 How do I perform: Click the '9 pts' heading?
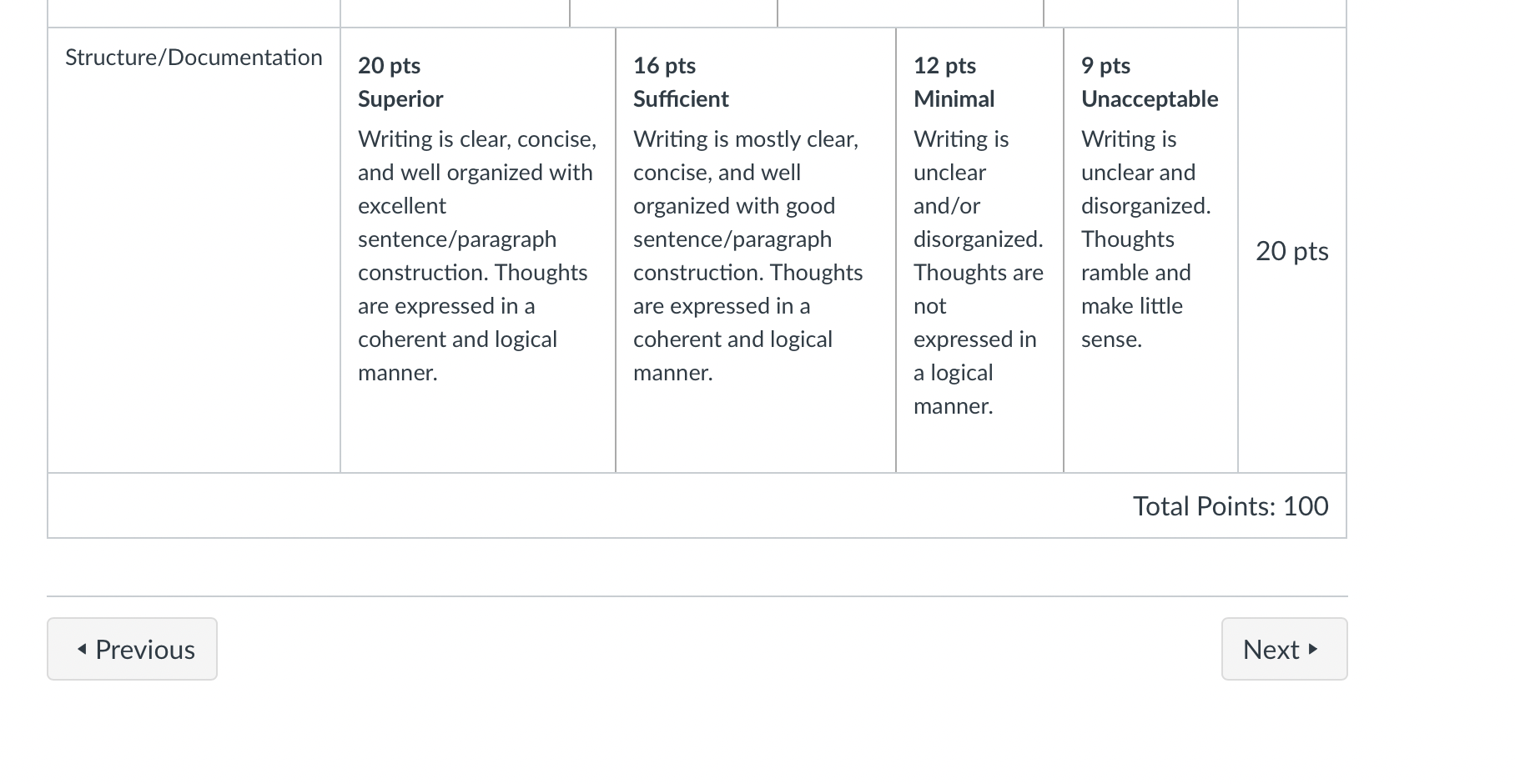(1106, 66)
